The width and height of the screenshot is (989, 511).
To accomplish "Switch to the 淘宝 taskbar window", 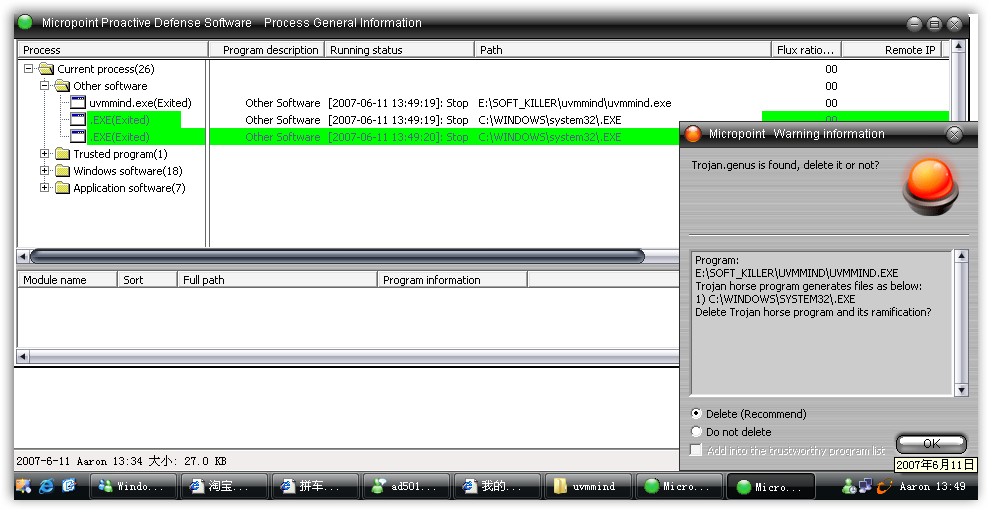I will point(224,486).
